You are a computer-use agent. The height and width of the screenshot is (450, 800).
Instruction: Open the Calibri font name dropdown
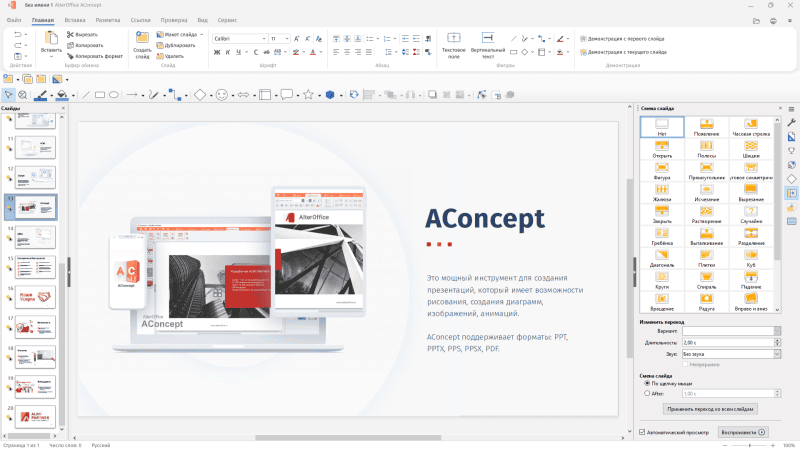pos(264,39)
